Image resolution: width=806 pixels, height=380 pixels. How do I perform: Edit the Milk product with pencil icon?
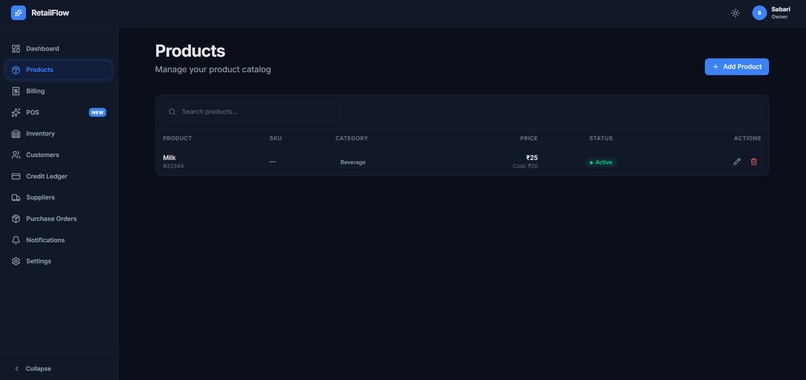(x=737, y=161)
